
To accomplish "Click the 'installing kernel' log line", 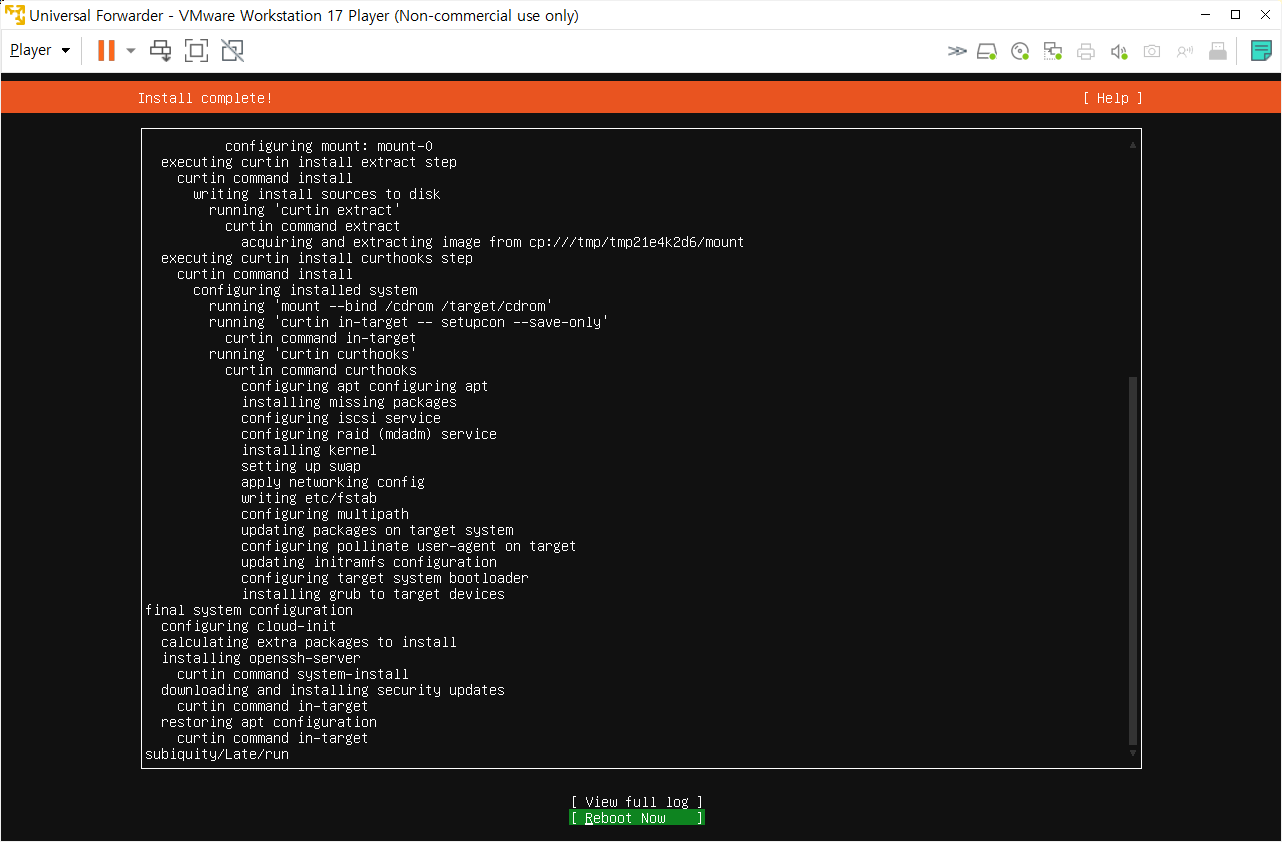I will 309,450.
